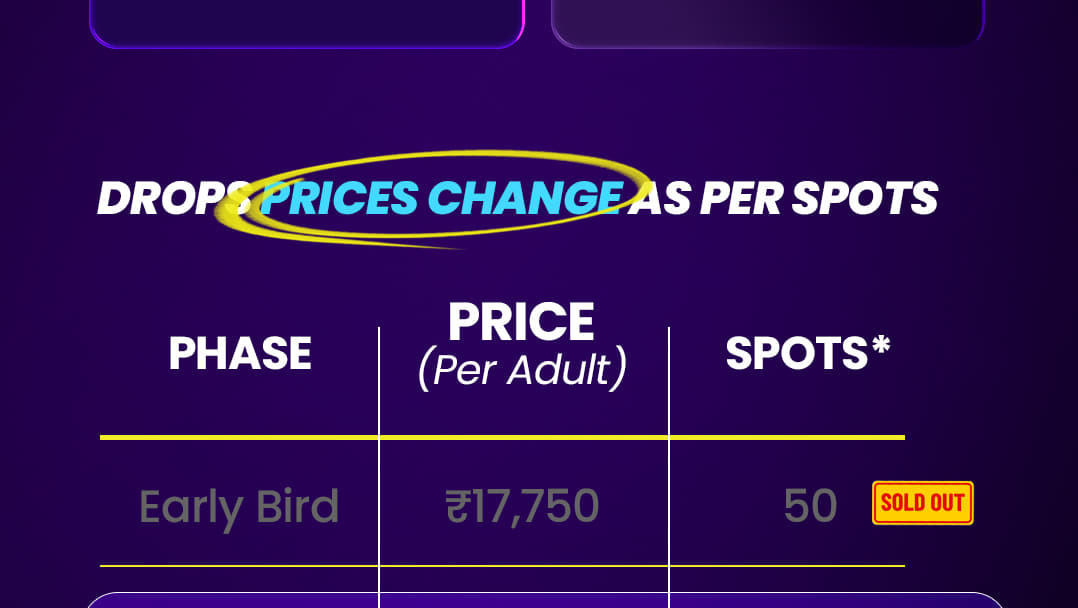This screenshot has width=1078, height=608.
Task: Select the PHASE column header
Action: pos(240,354)
